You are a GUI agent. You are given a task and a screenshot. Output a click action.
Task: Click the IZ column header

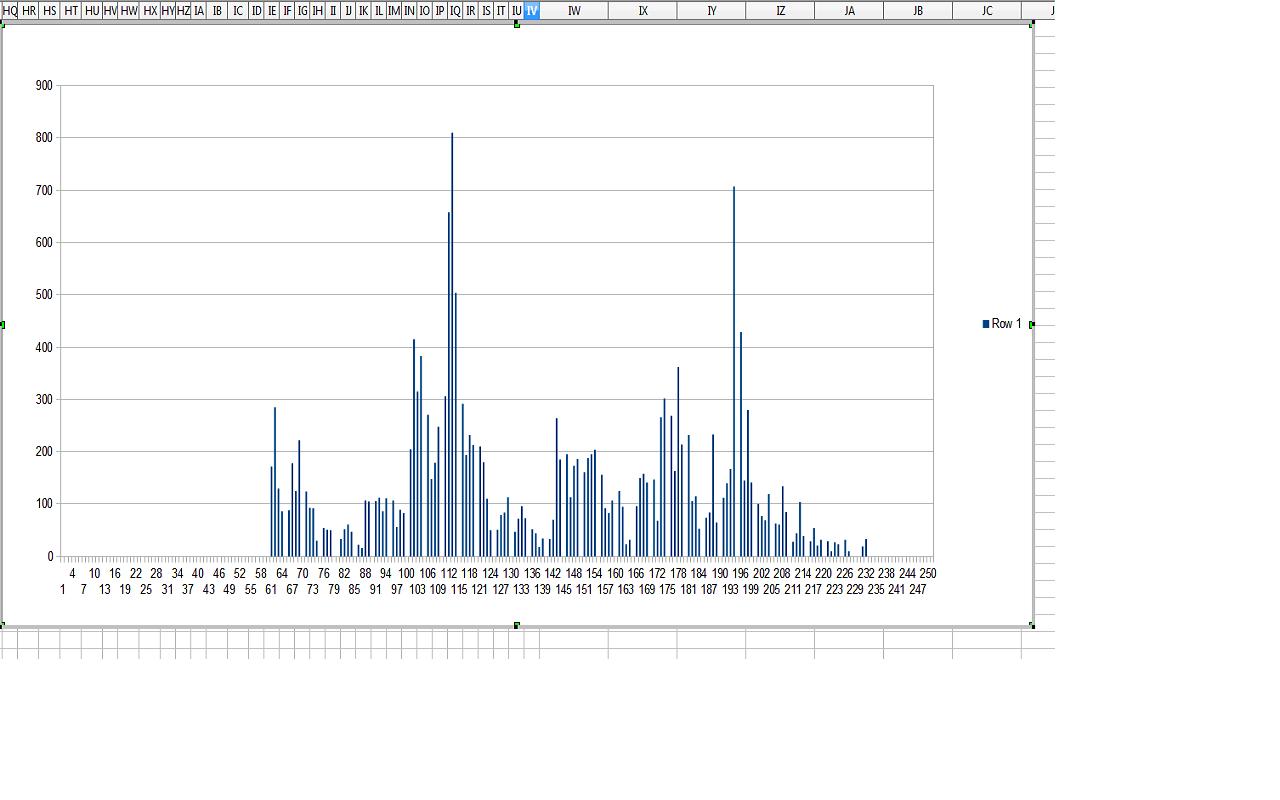click(x=780, y=10)
